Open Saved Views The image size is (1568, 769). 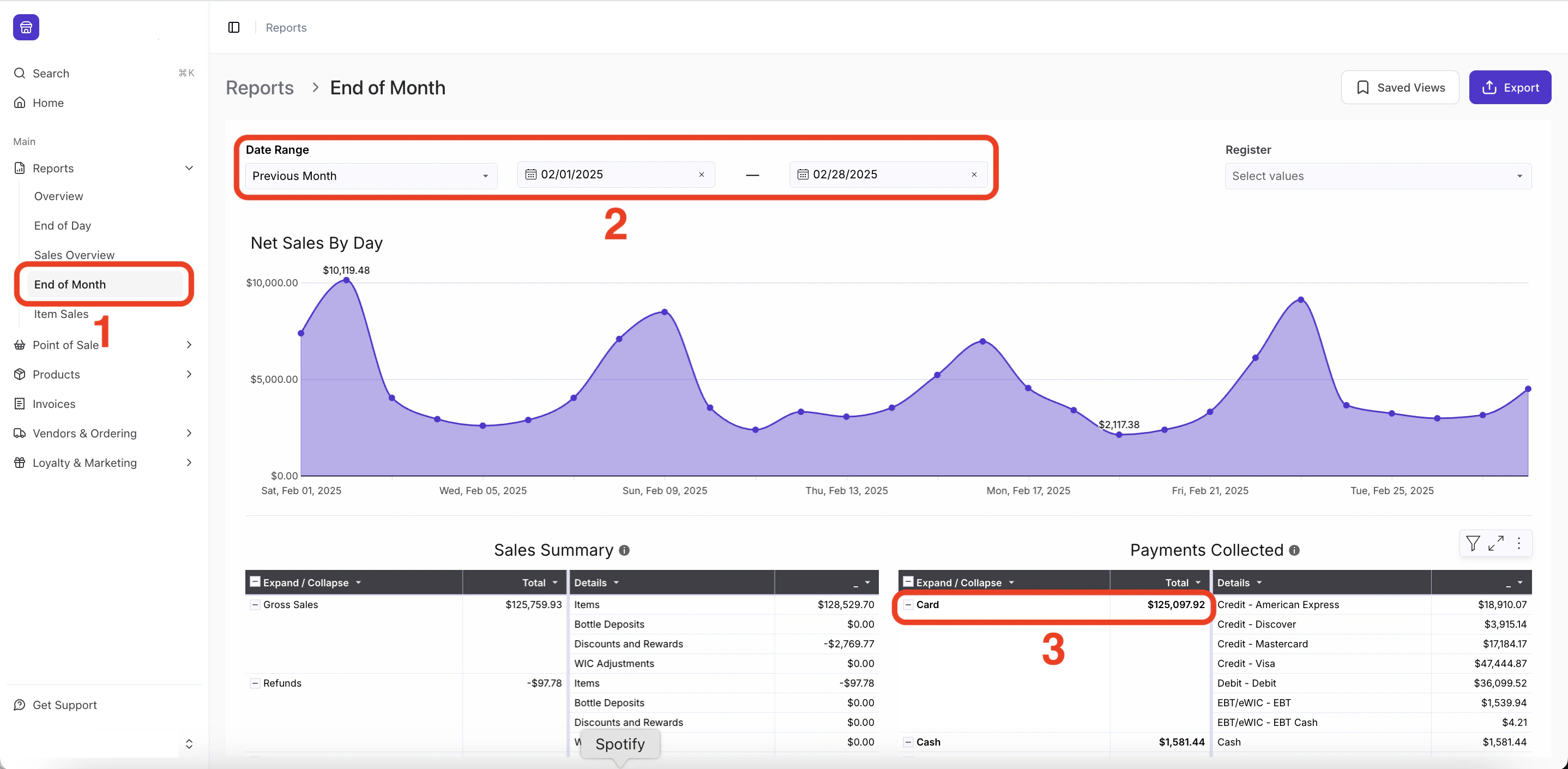pos(1400,88)
